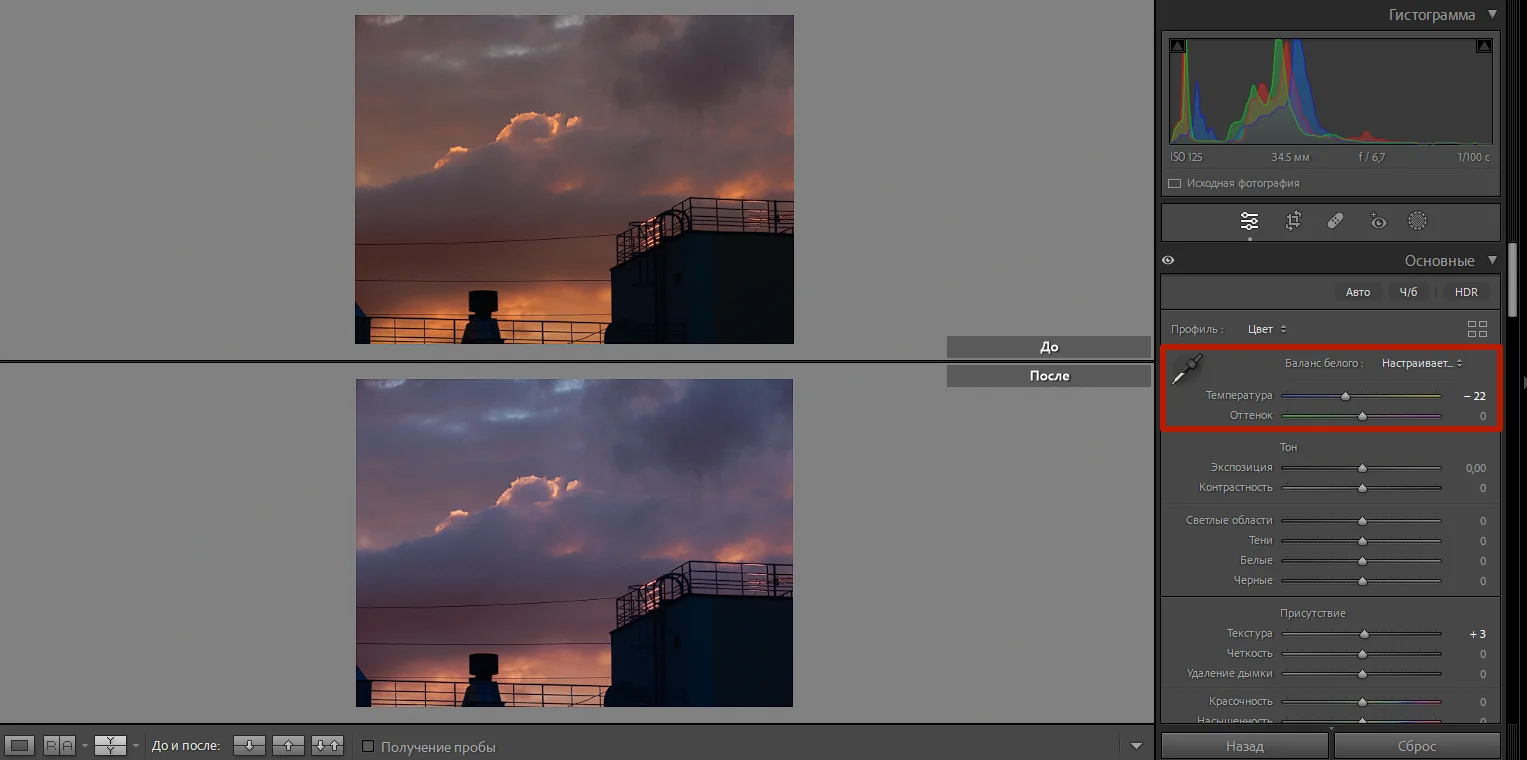Click the HDR button
The height and width of the screenshot is (760, 1527).
1466,292
